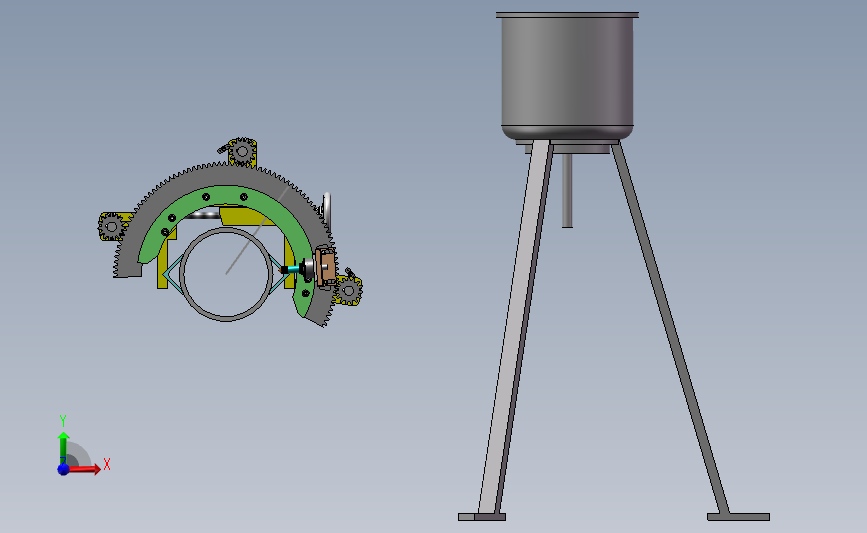Select the small pinion gear at left

coord(112,226)
